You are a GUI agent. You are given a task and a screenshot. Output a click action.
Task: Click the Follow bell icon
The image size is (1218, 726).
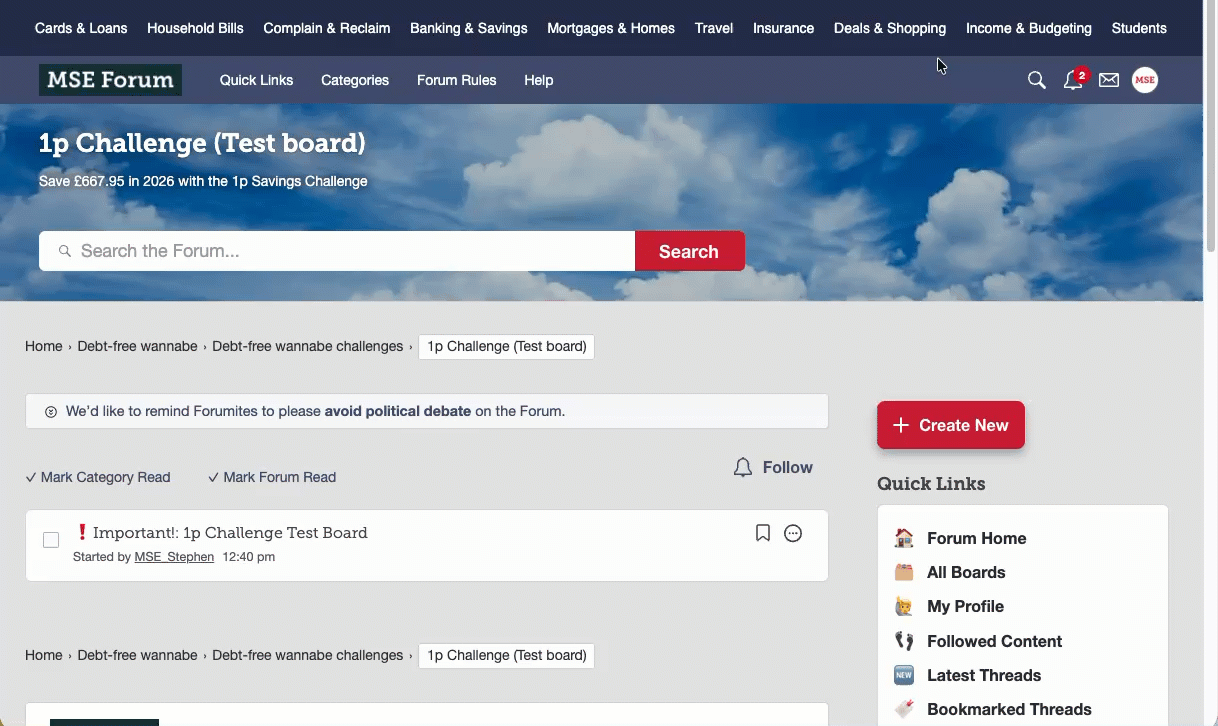pos(743,468)
